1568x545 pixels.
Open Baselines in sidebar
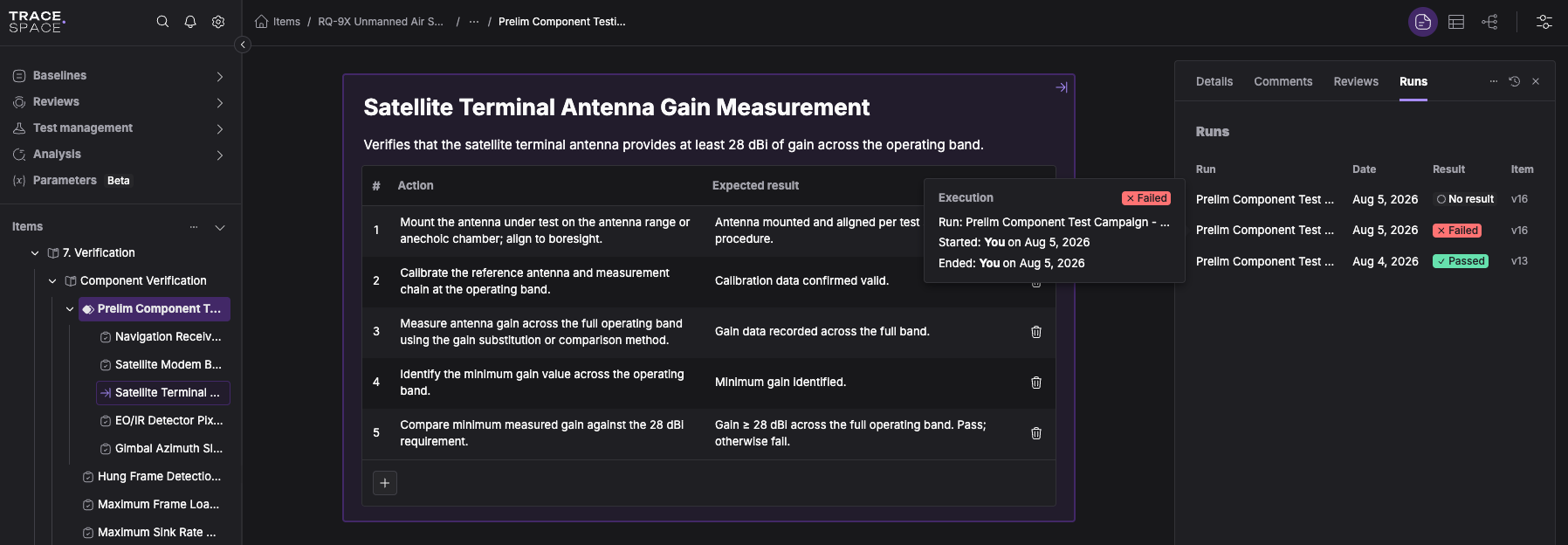tap(59, 76)
